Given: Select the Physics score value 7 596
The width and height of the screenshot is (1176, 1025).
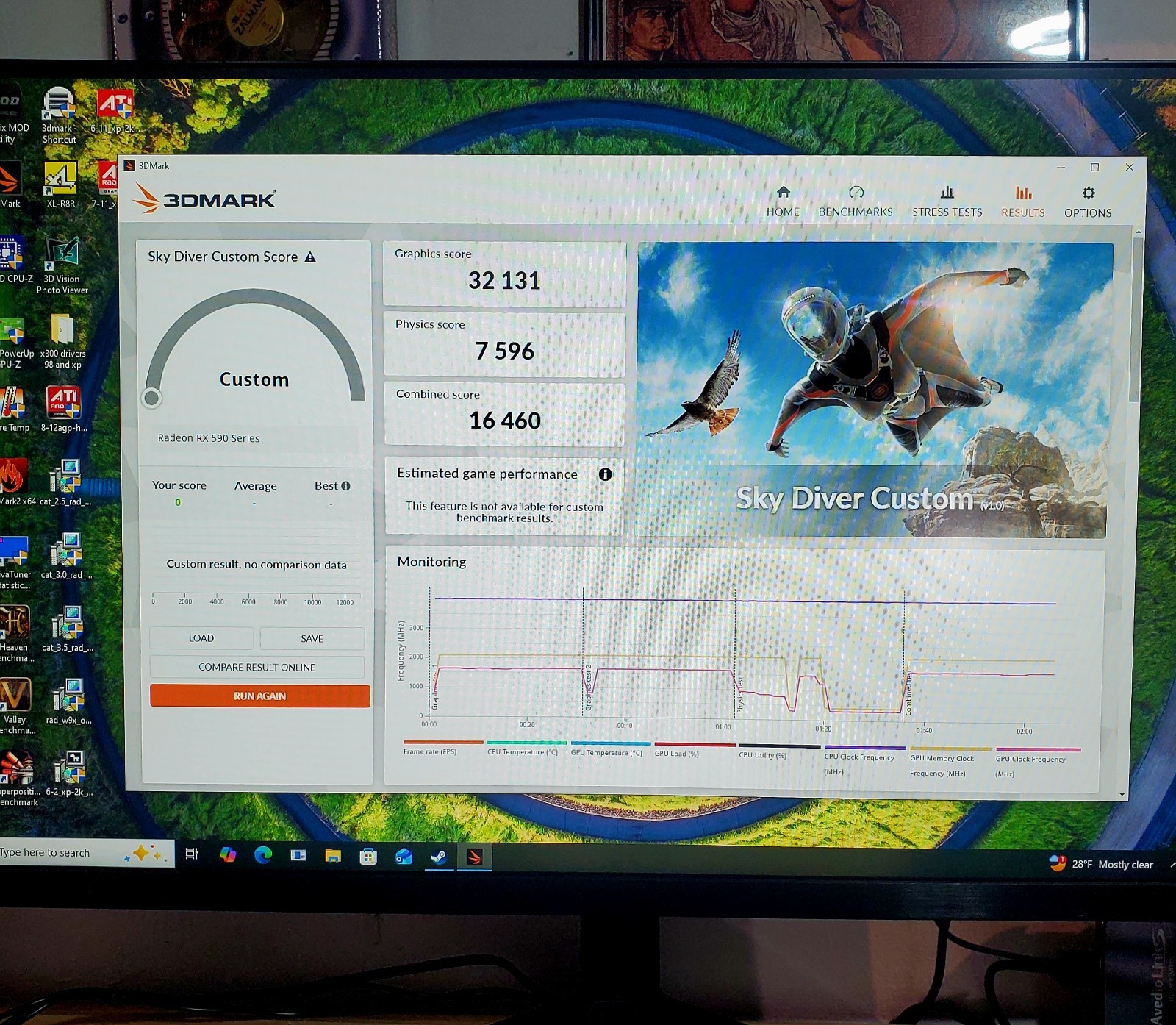Looking at the screenshot, I should (504, 351).
